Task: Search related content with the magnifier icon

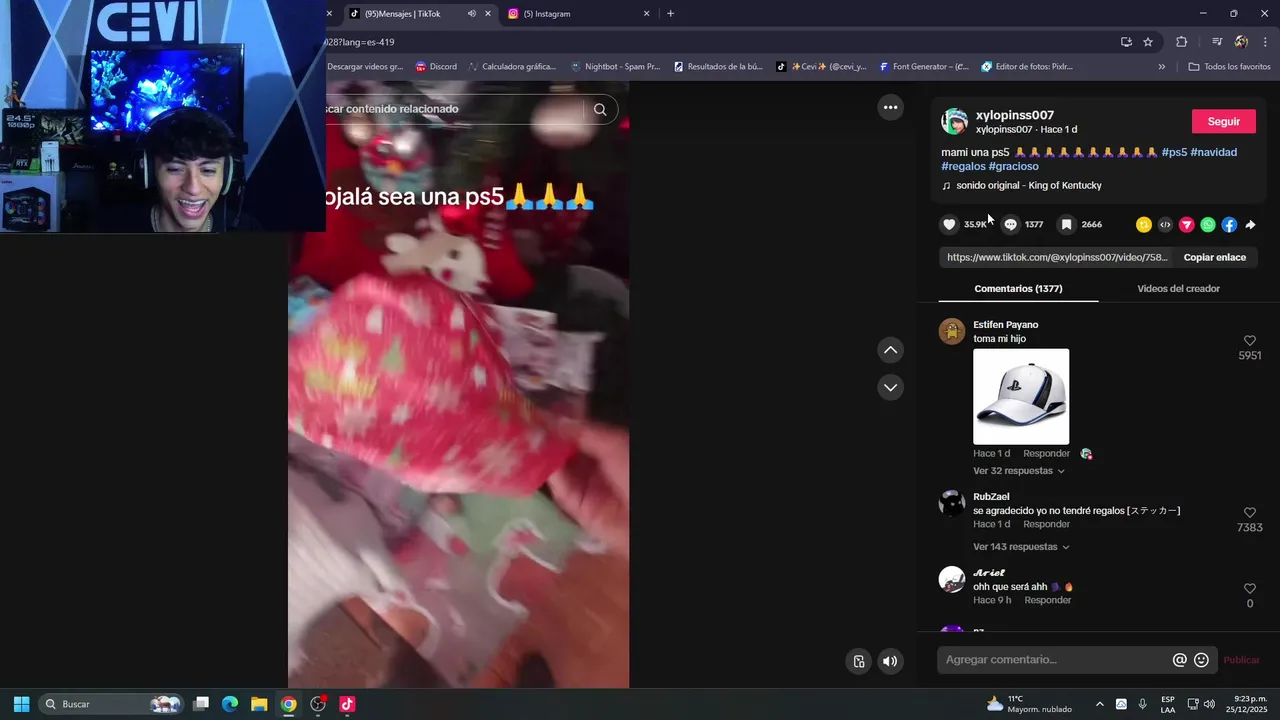Action: [x=600, y=109]
